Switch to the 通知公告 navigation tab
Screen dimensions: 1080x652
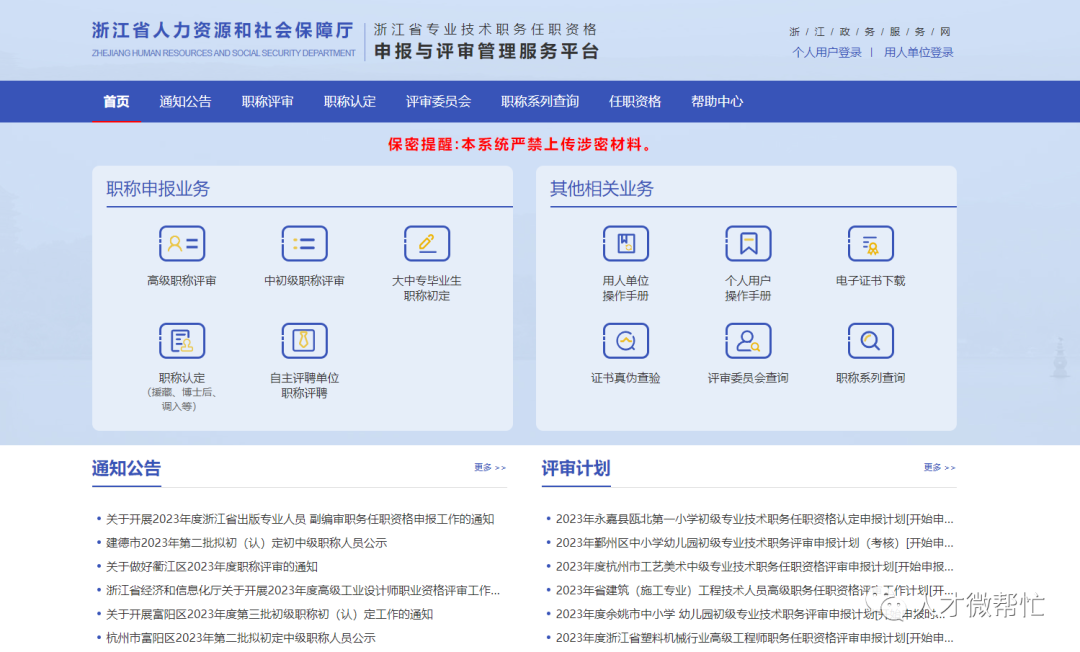tap(182, 101)
